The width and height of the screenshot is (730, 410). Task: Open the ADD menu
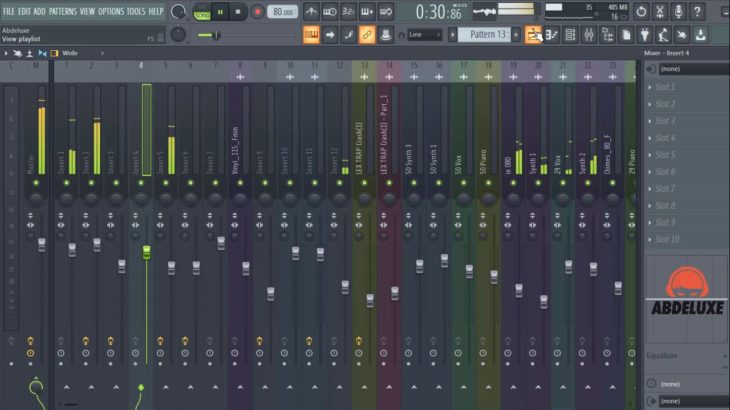click(40, 11)
